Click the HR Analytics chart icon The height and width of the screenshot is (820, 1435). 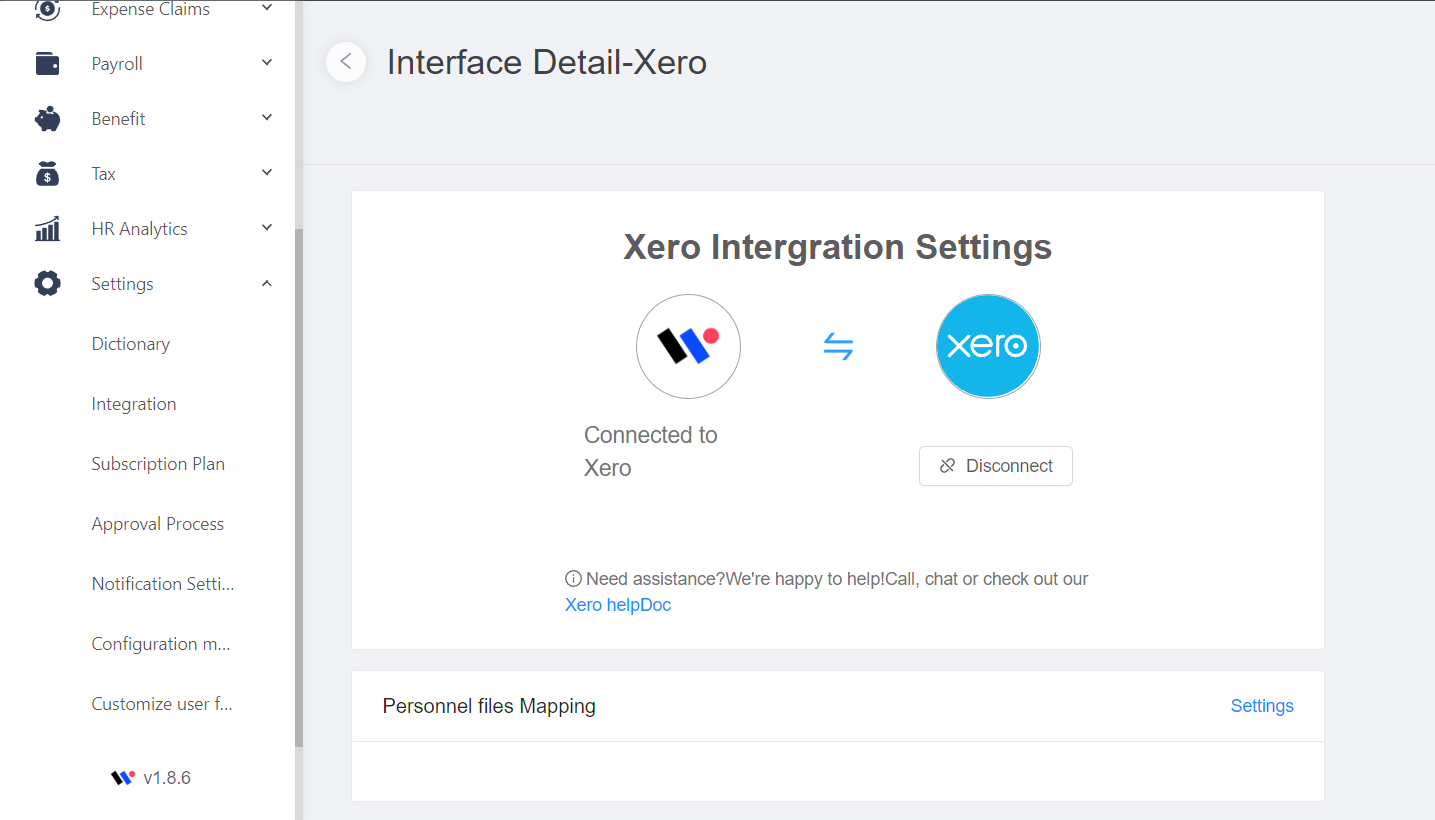[47, 229]
